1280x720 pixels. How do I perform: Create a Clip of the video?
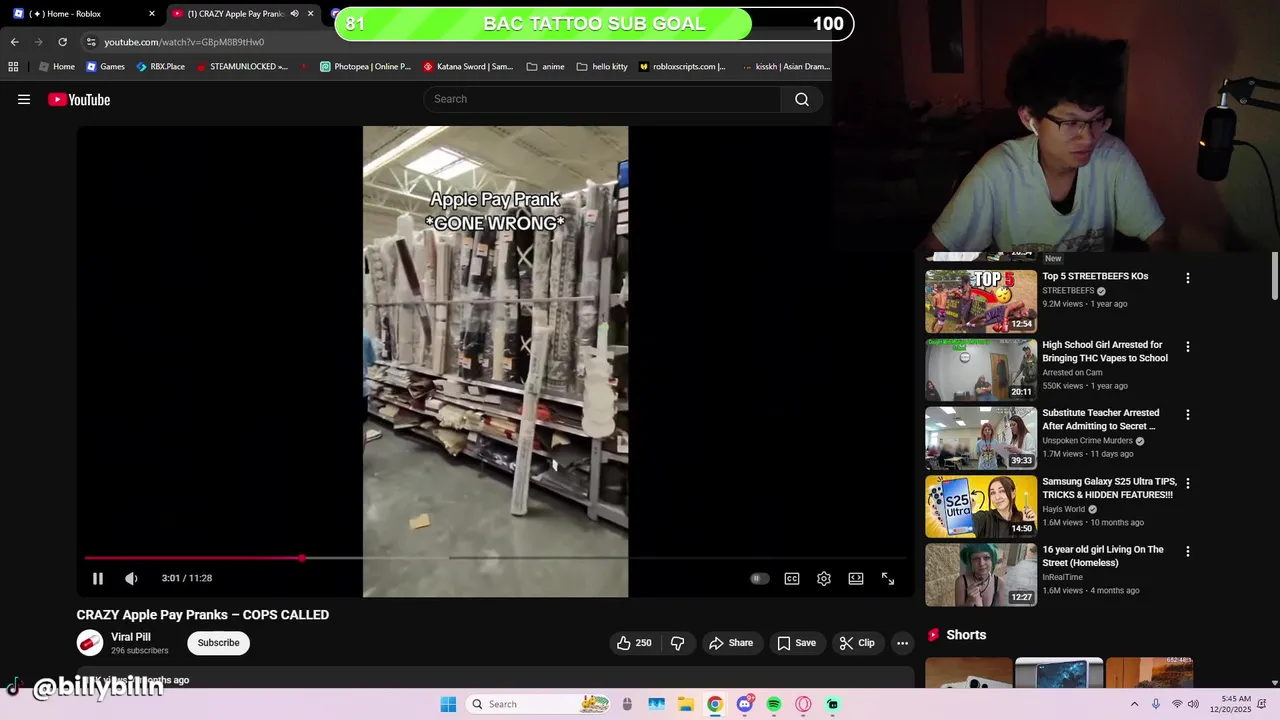857,643
